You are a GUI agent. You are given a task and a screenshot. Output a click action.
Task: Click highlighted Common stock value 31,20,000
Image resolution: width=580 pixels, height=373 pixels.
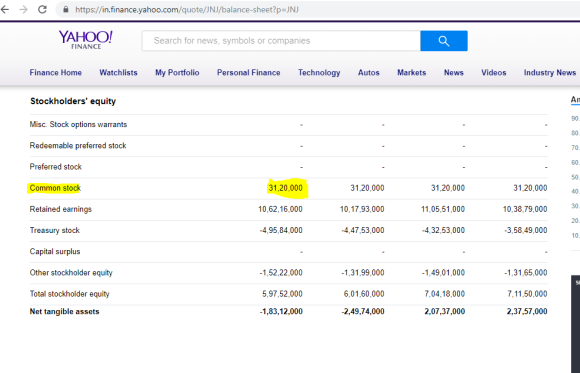point(286,188)
